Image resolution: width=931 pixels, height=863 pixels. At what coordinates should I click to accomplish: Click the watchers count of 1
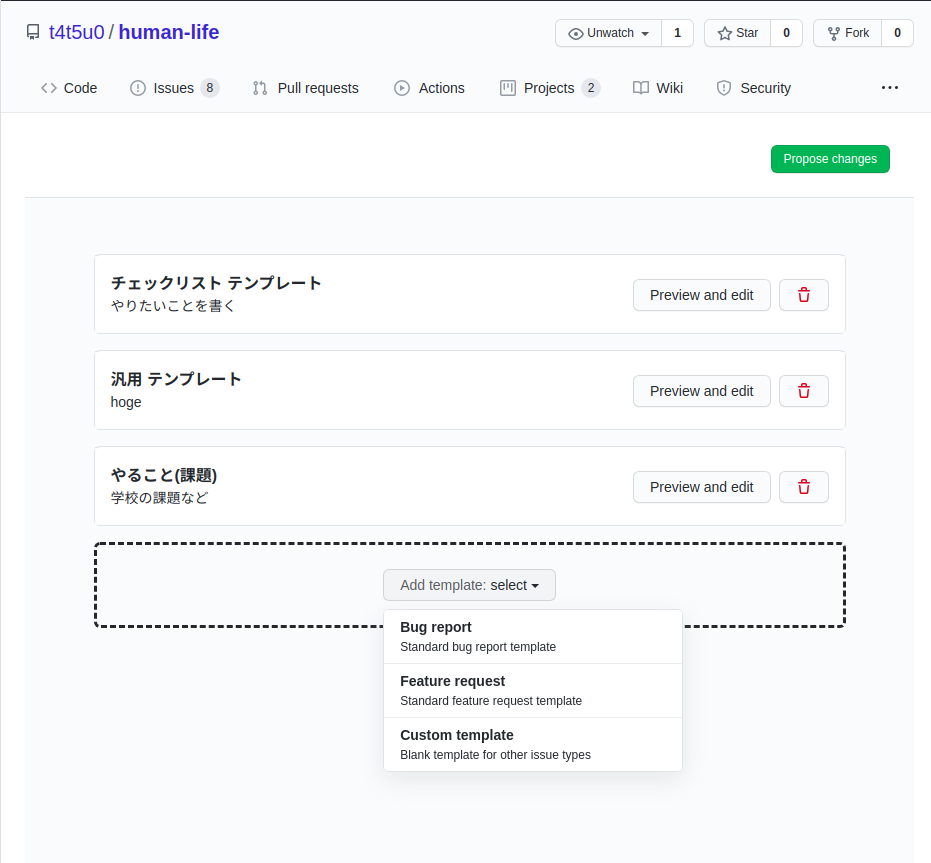677,33
